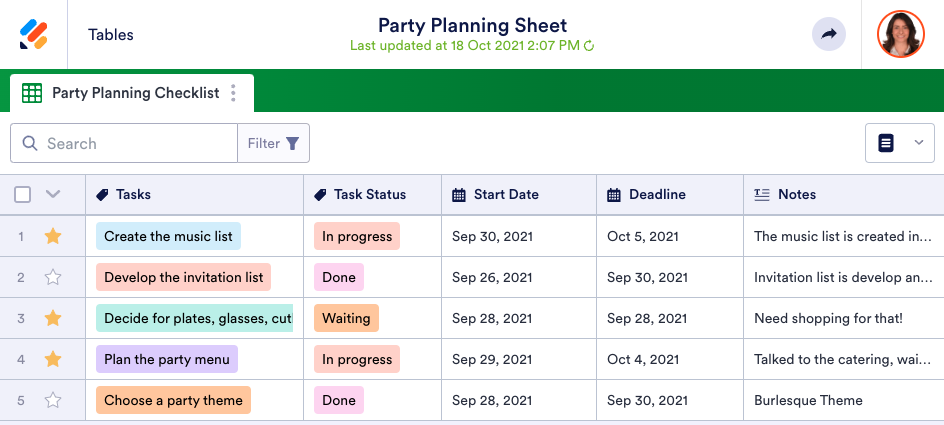Click the Deadline column calendar icon
This screenshot has width=944, height=425.
[x=614, y=195]
